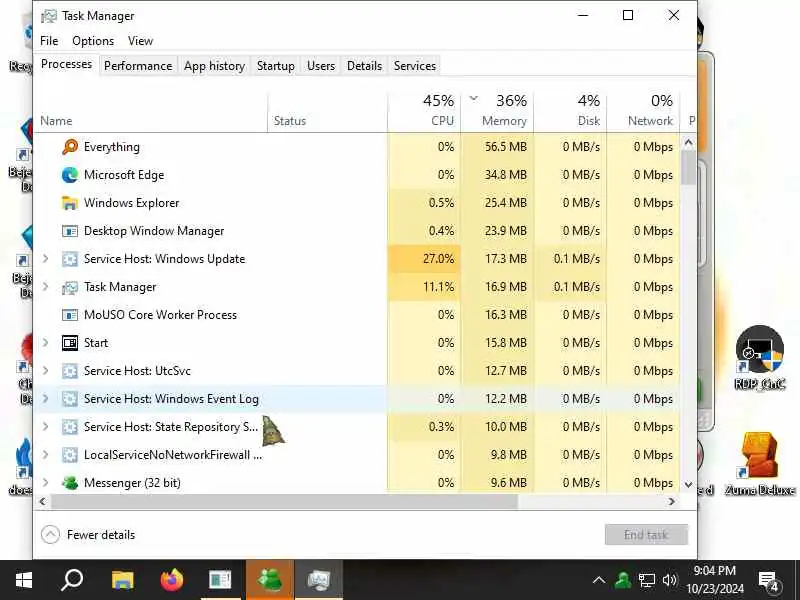The height and width of the screenshot is (600, 800).
Task: Collapse with Fewer details chevron
Action: coord(50,535)
